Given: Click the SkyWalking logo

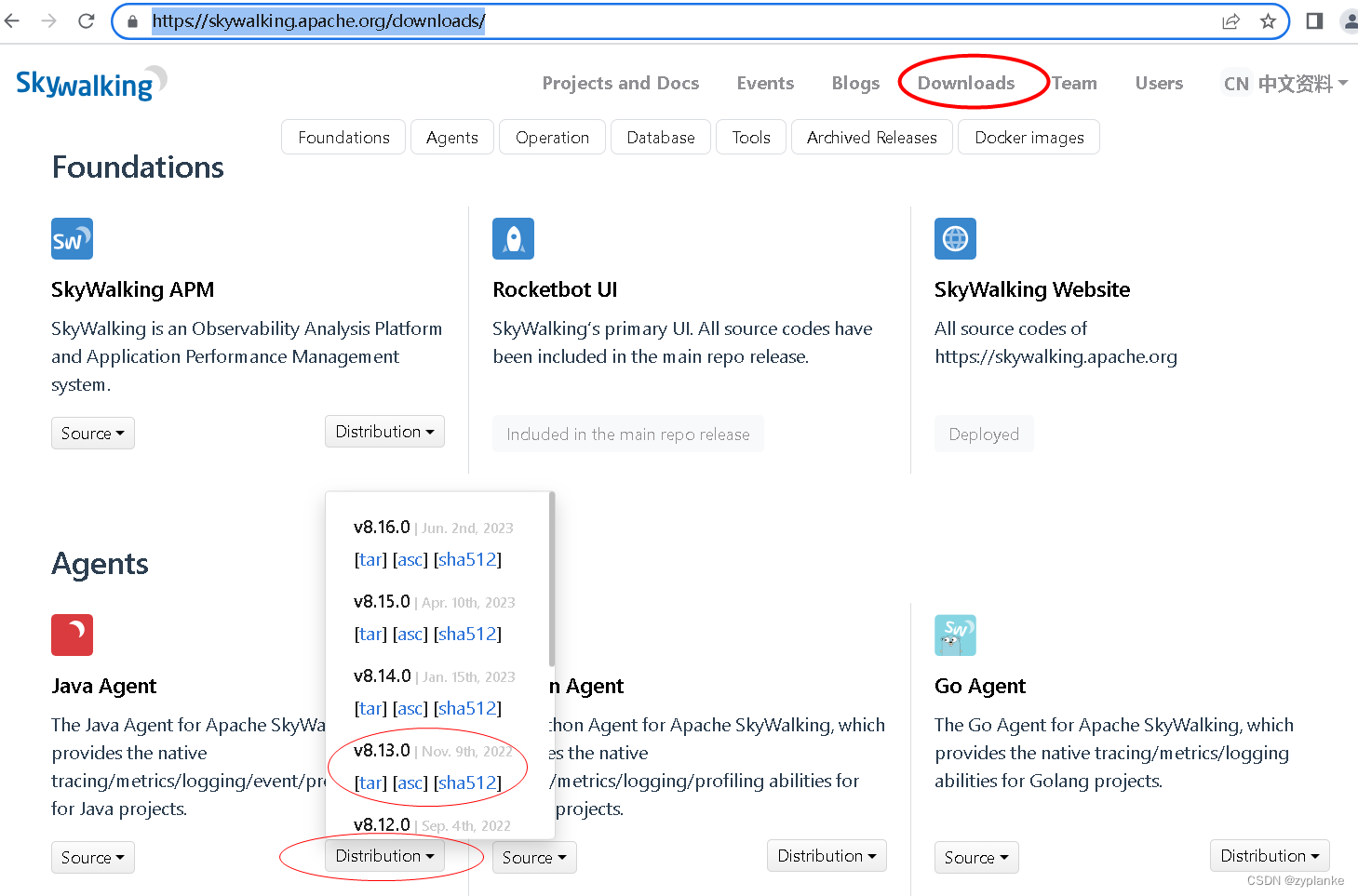Looking at the screenshot, I should pos(89,83).
